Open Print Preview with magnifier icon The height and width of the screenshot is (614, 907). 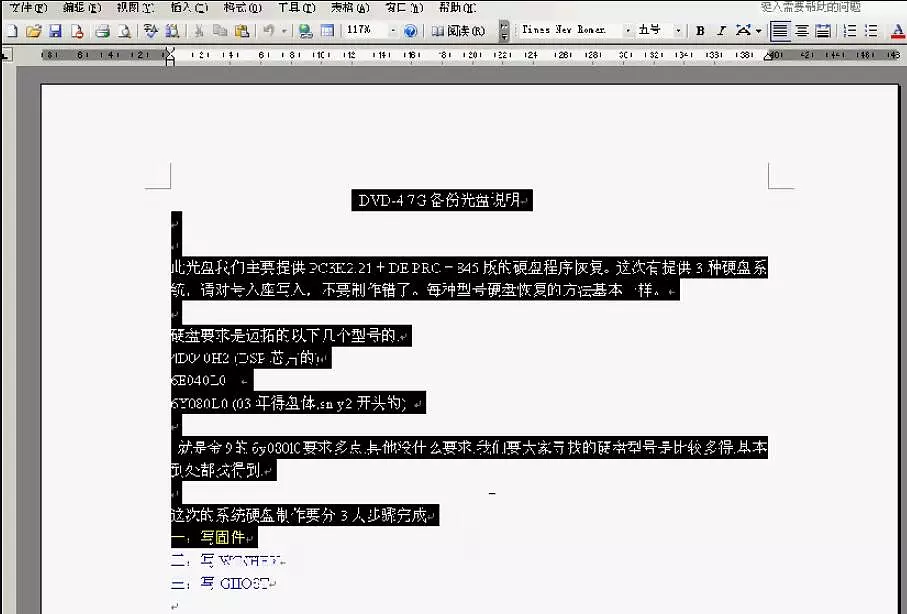point(124,31)
